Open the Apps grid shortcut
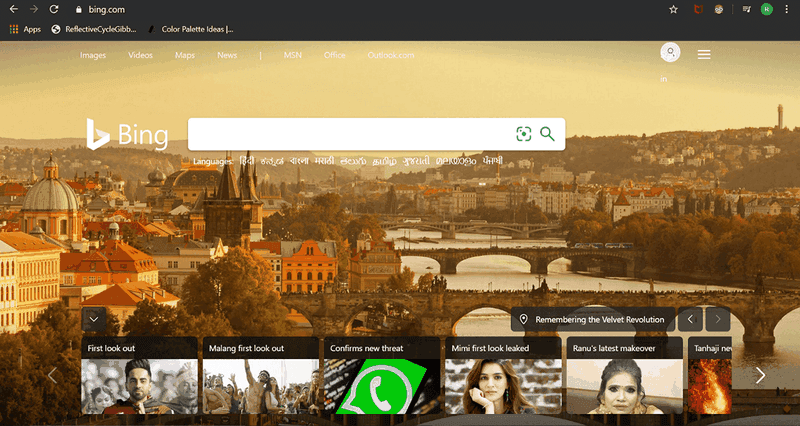800x426 pixels. click(x=26, y=29)
